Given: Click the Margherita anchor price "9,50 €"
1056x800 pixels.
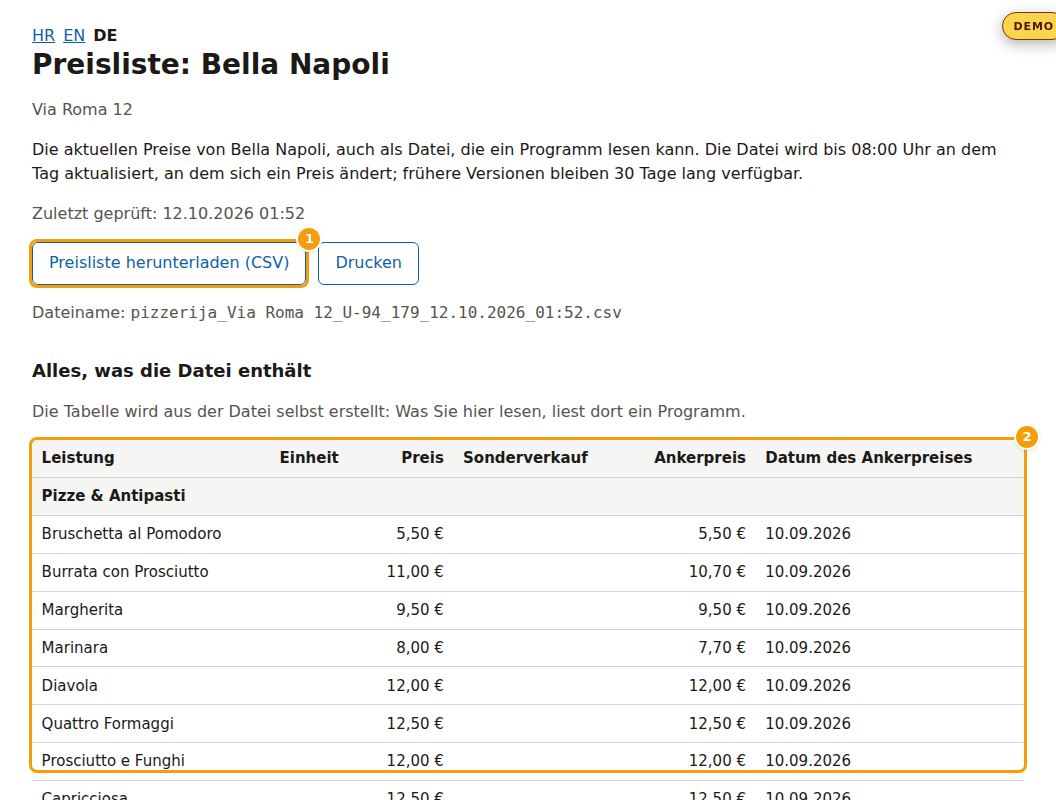Looking at the screenshot, I should (722, 610).
